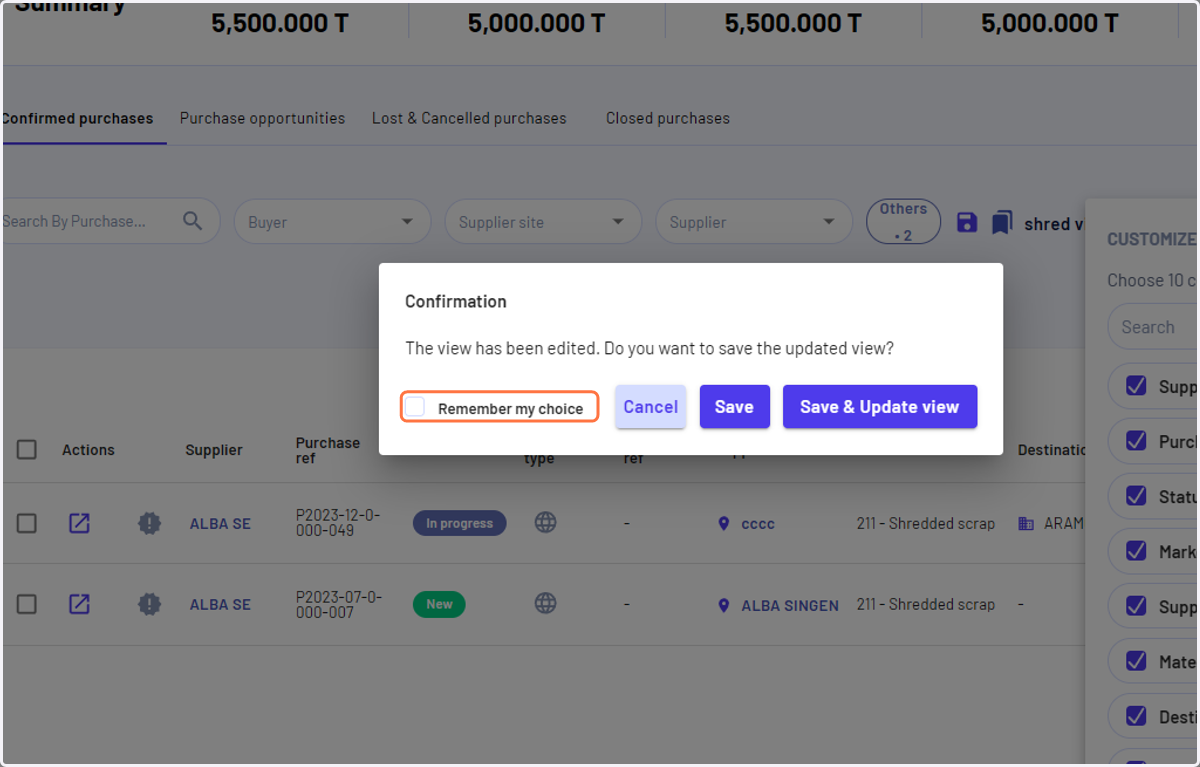The width and height of the screenshot is (1200, 767).
Task: Open the Supplier filter dropdown
Action: click(754, 222)
